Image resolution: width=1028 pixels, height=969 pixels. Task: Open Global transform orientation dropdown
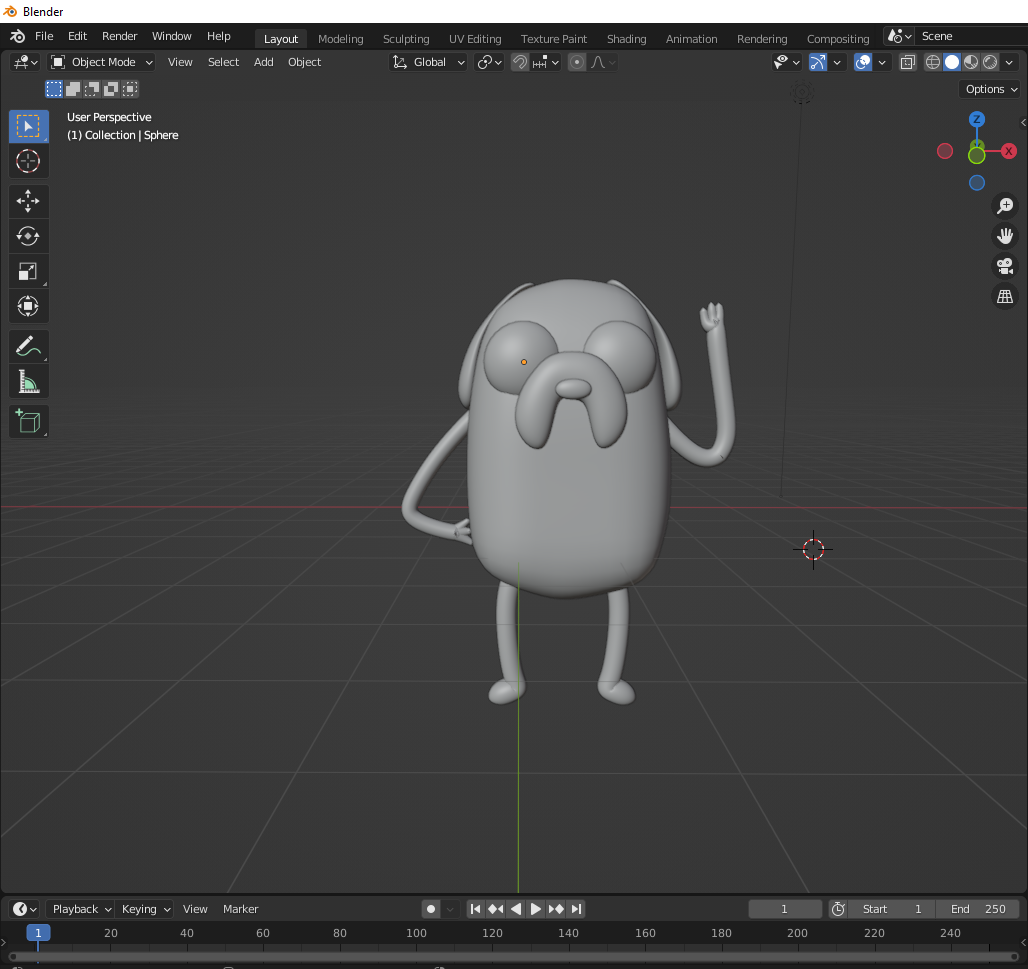tap(428, 62)
